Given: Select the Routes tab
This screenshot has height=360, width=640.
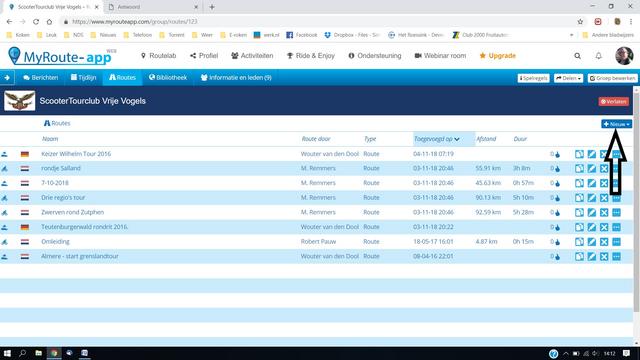Looking at the screenshot, I should [x=122, y=78].
